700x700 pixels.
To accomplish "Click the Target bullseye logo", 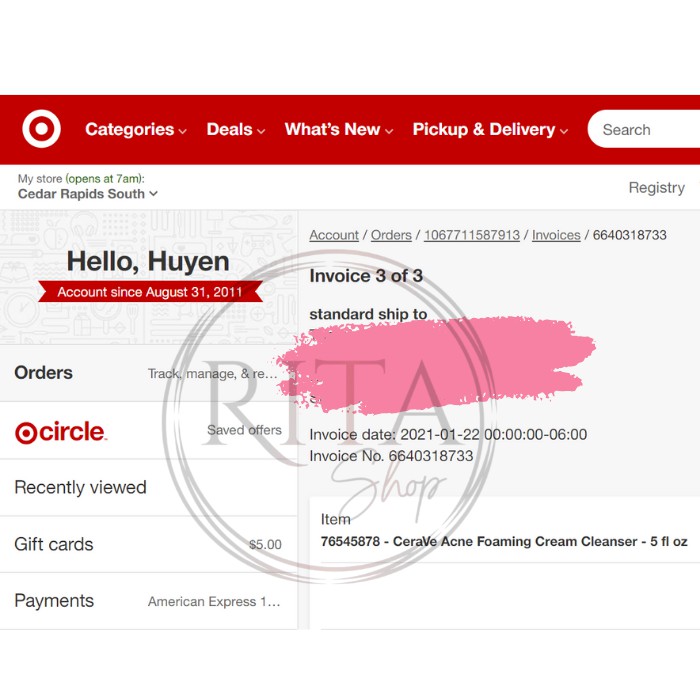I will tap(42, 129).
